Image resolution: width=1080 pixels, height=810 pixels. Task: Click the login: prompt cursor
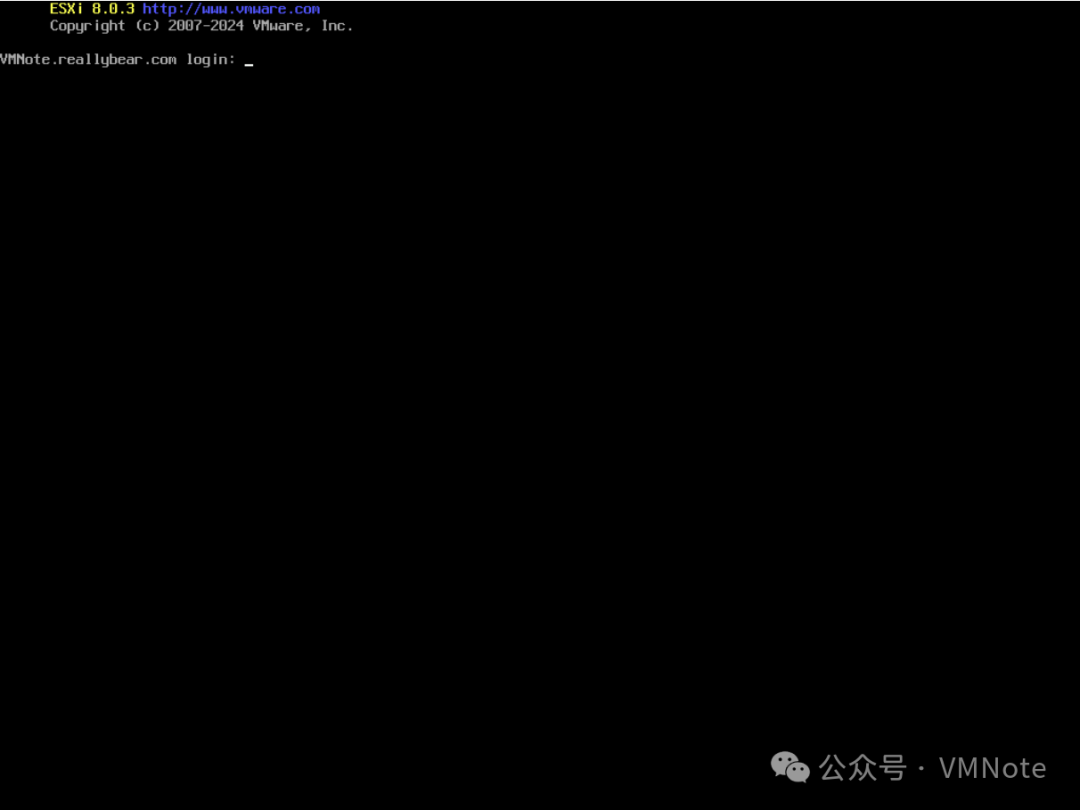tap(249, 63)
